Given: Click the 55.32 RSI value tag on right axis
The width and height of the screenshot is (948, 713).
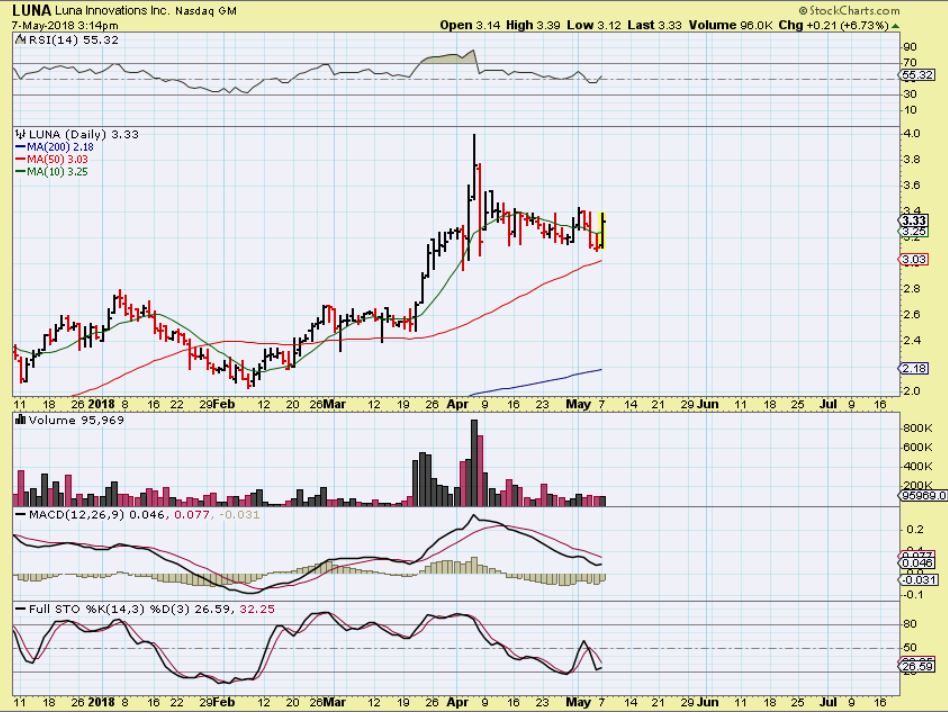Looking at the screenshot, I should pos(914,75).
